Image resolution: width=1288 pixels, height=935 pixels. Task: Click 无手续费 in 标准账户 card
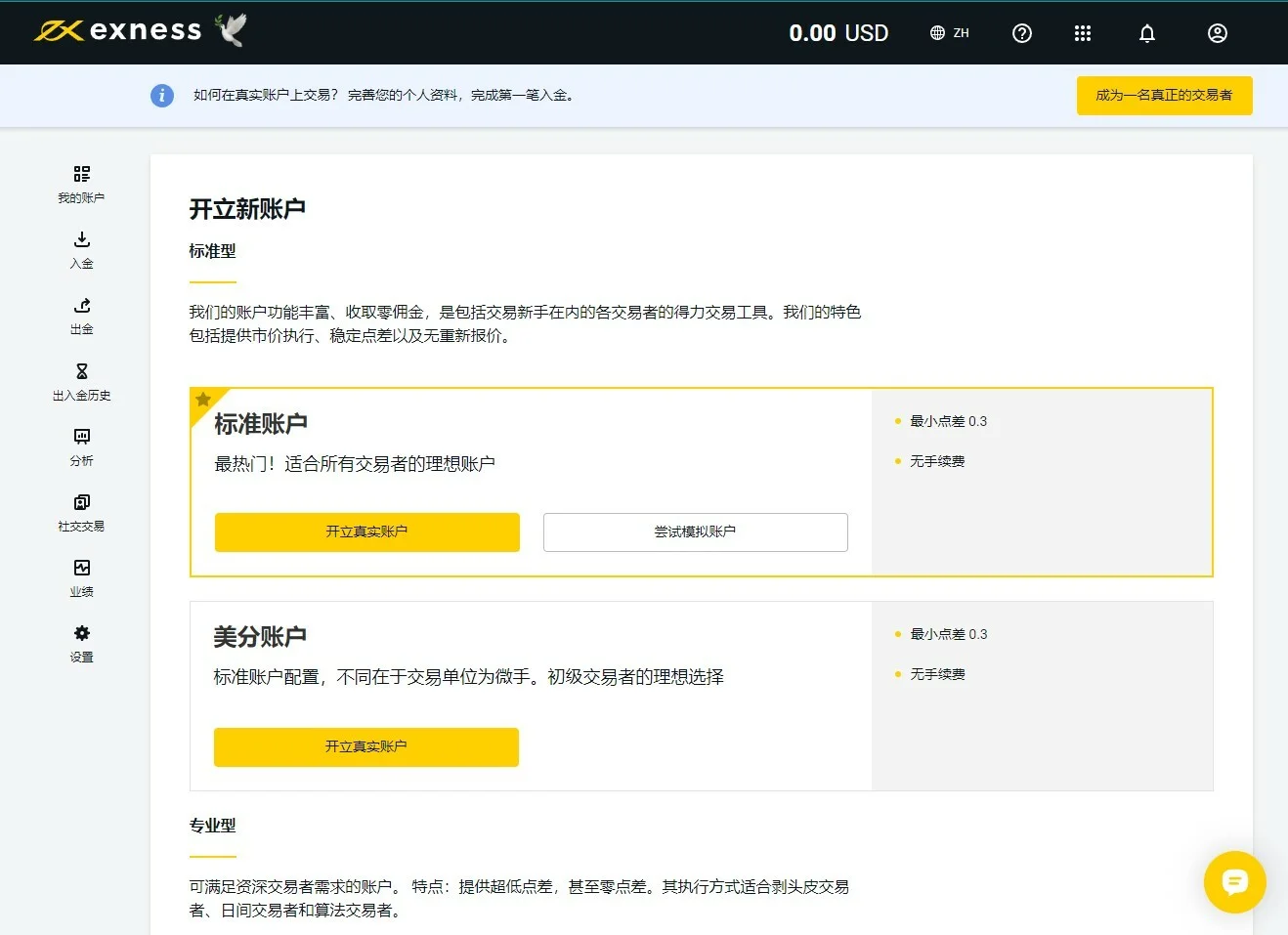[x=937, y=461]
